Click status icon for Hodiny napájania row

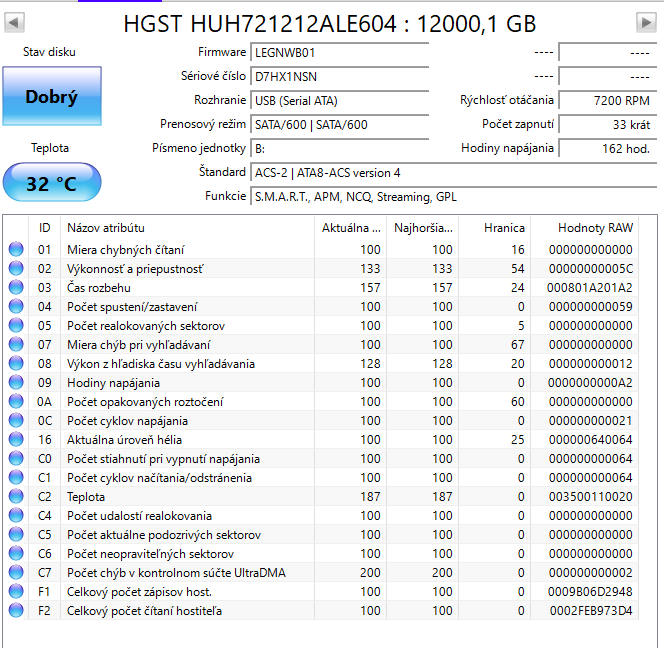pos(16,382)
